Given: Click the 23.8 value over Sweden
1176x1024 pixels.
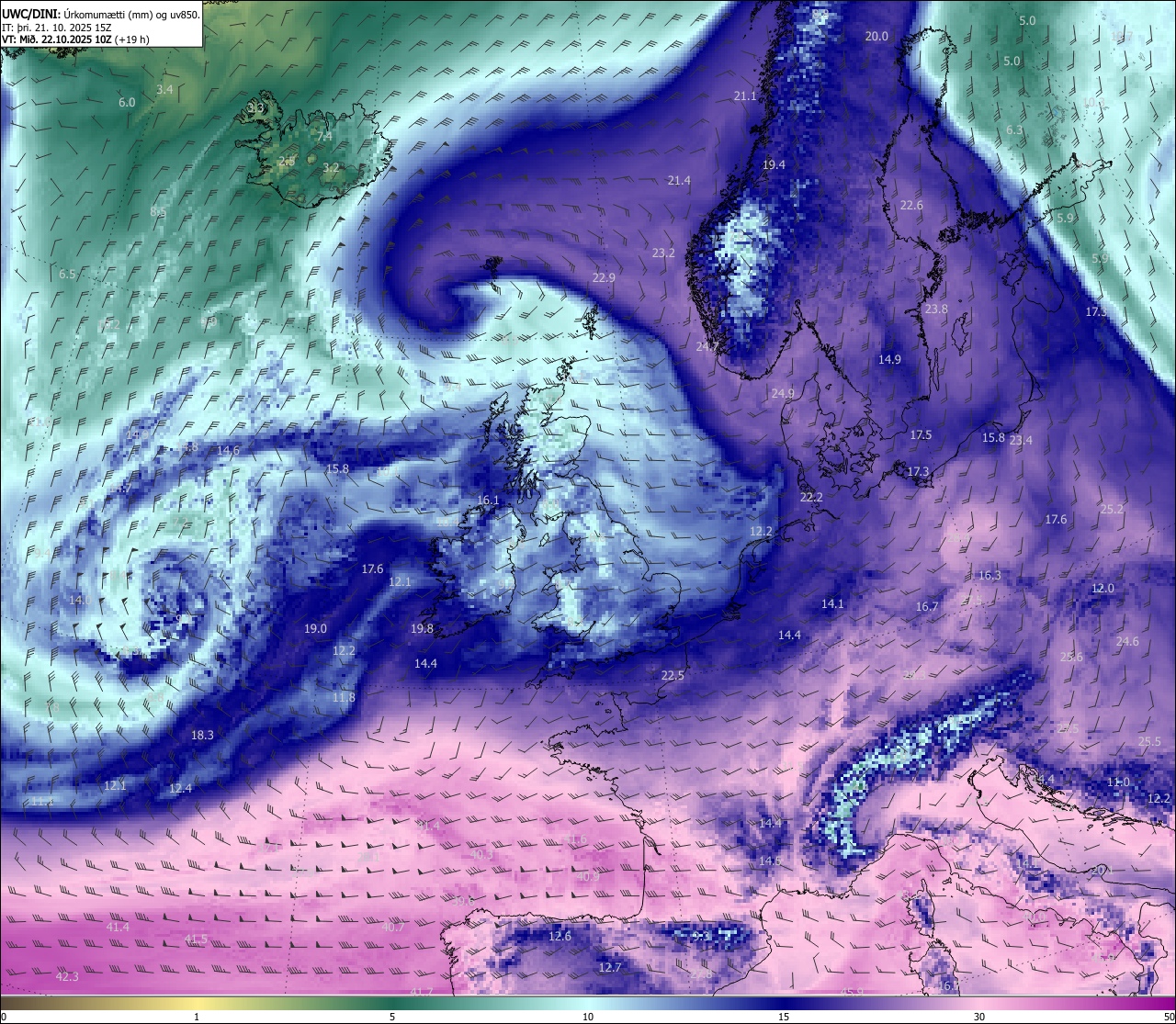Looking at the screenshot, I should (x=936, y=309).
